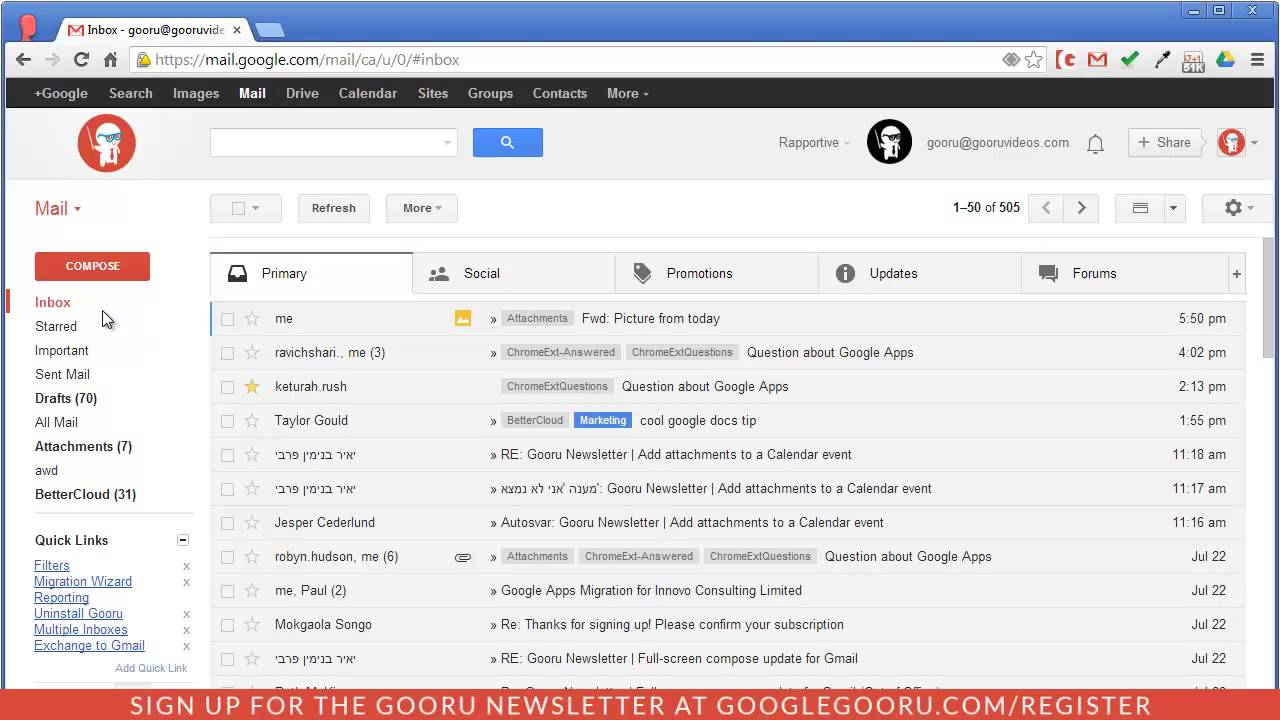1280x720 pixels.
Task: Click the green checkmark extension icon
Action: [1130, 60]
